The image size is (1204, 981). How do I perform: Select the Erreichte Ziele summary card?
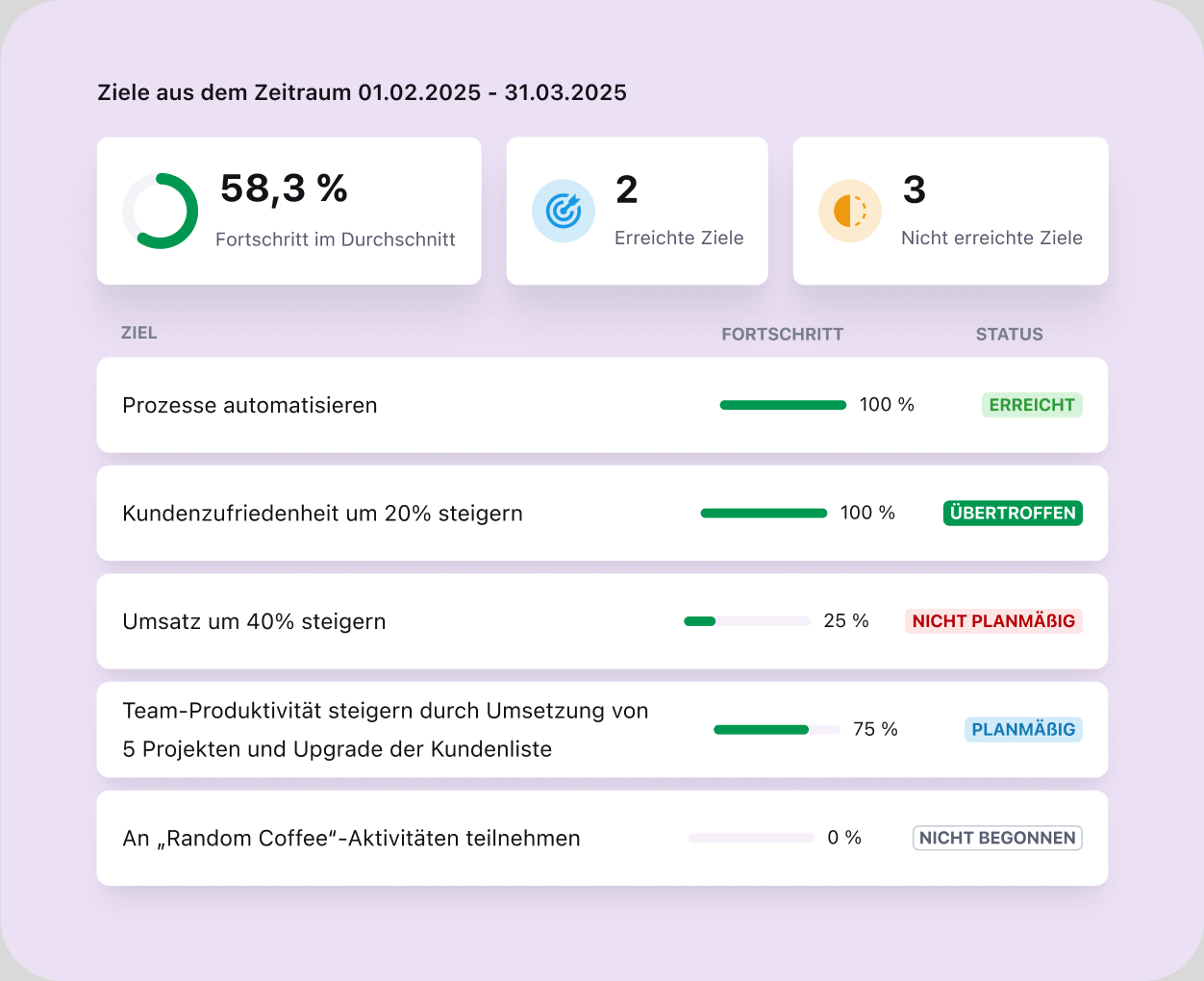click(637, 211)
